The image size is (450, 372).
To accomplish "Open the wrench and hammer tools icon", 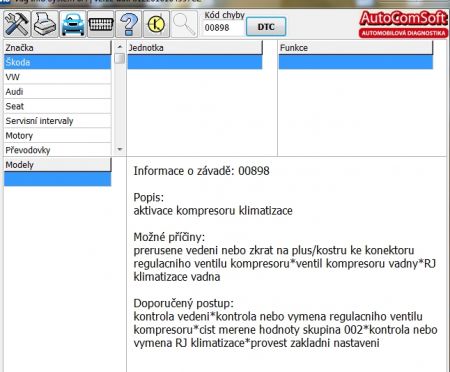I will click(17, 24).
